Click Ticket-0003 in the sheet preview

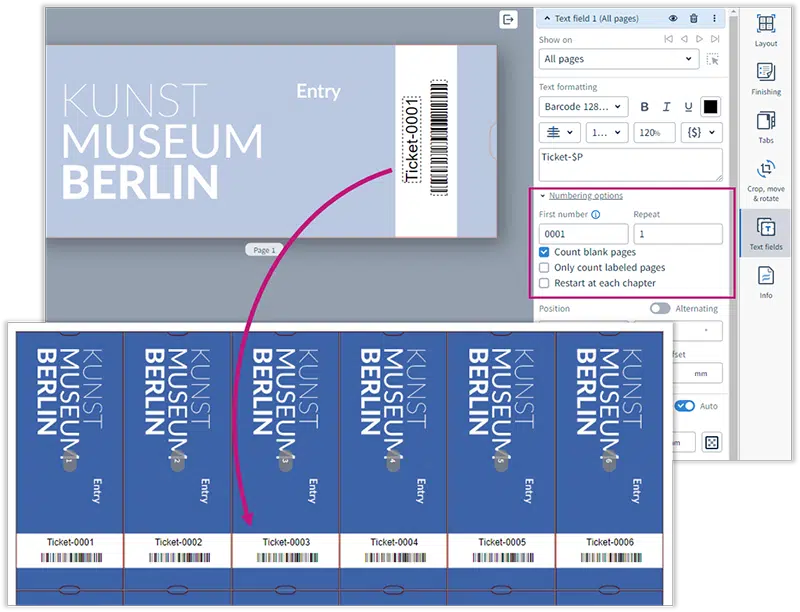coord(286,542)
